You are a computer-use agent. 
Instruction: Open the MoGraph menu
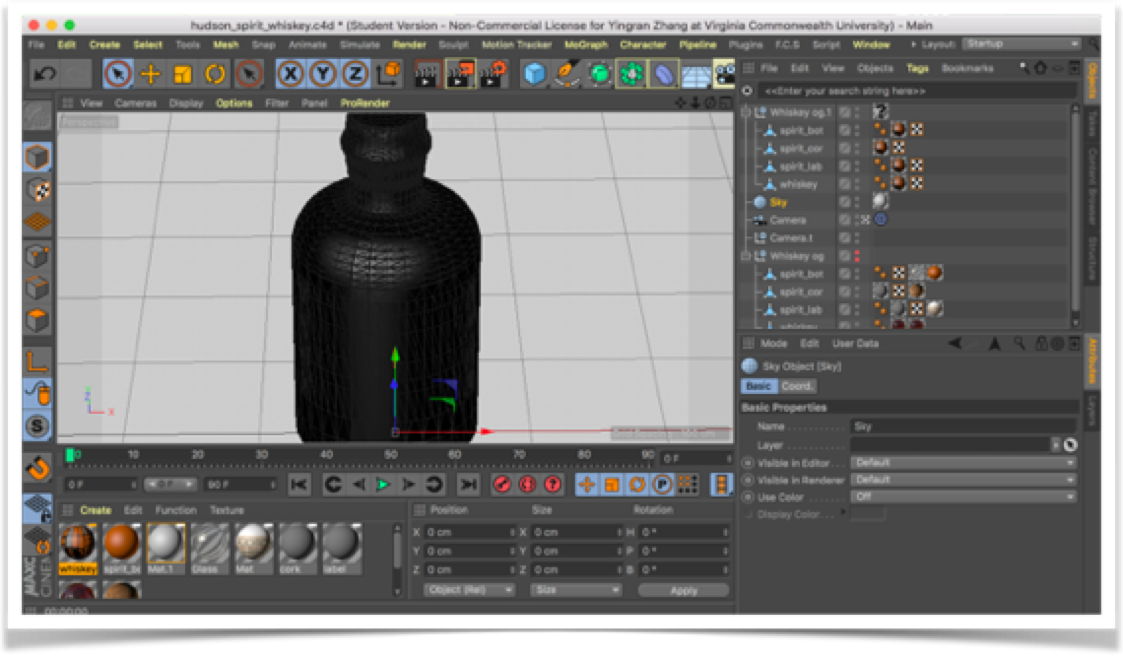(586, 44)
